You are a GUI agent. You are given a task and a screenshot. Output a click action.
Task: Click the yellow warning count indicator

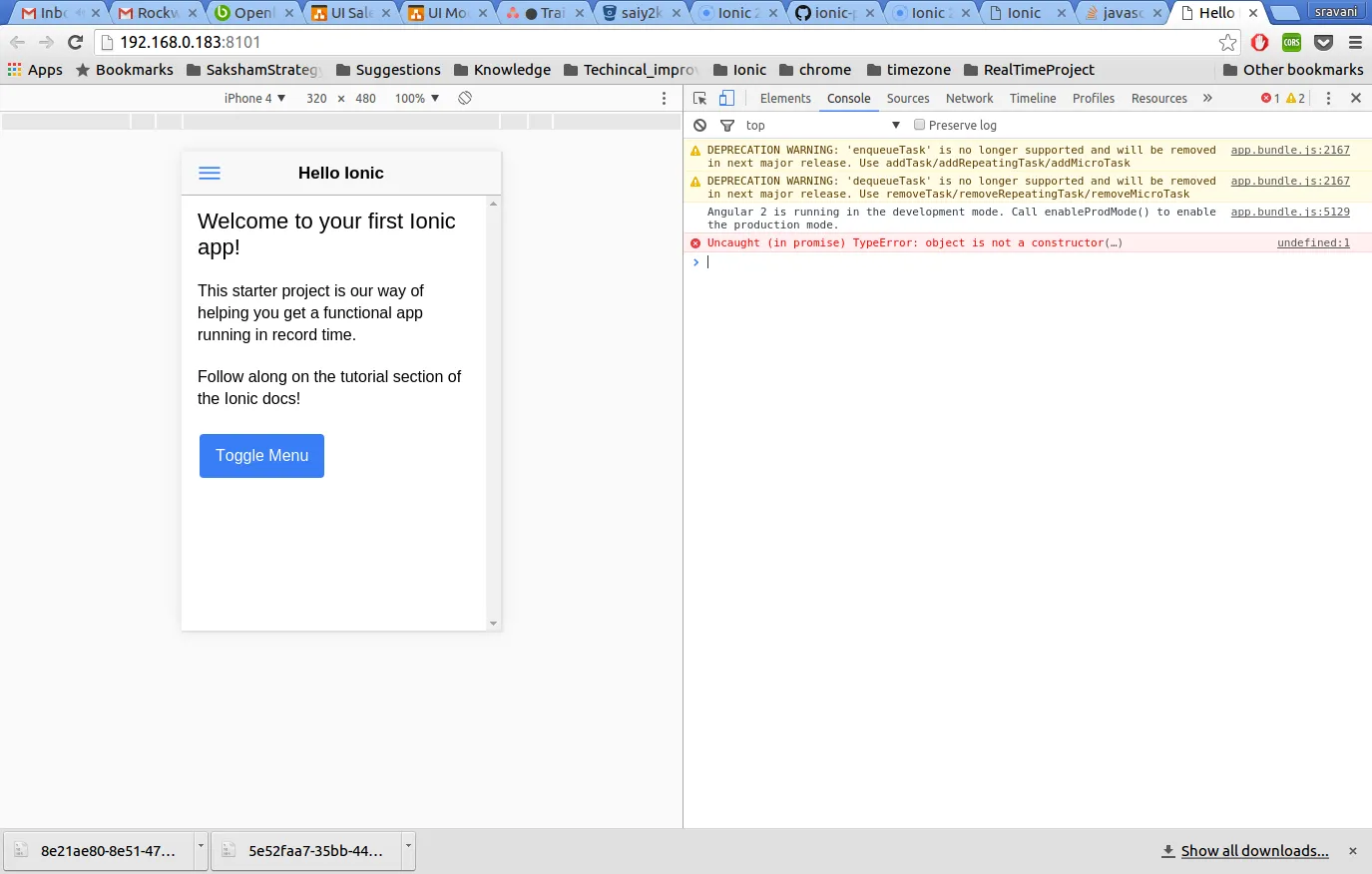(x=1295, y=98)
